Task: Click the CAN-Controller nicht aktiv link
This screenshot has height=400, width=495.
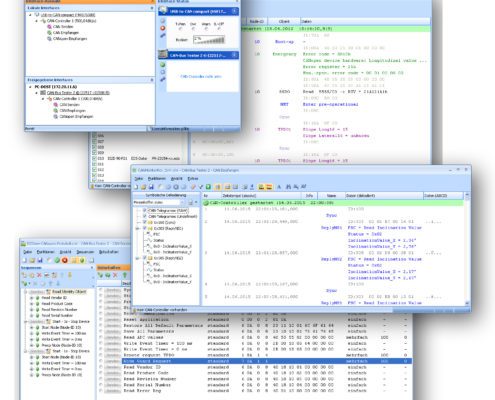Action: coord(201,76)
